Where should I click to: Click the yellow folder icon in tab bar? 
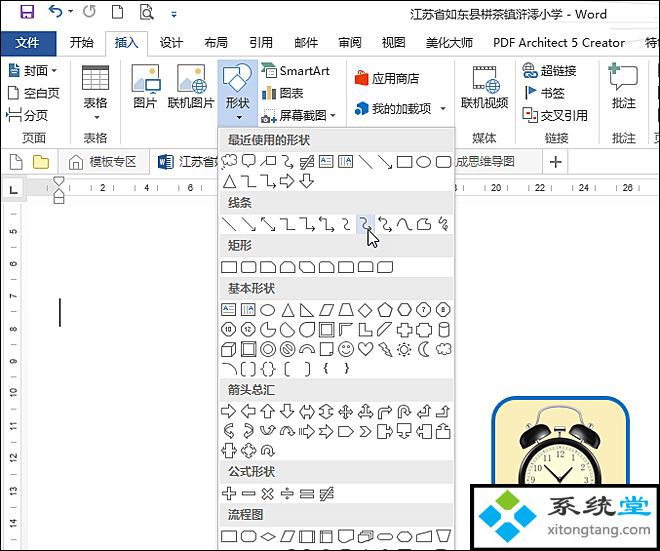point(41,162)
